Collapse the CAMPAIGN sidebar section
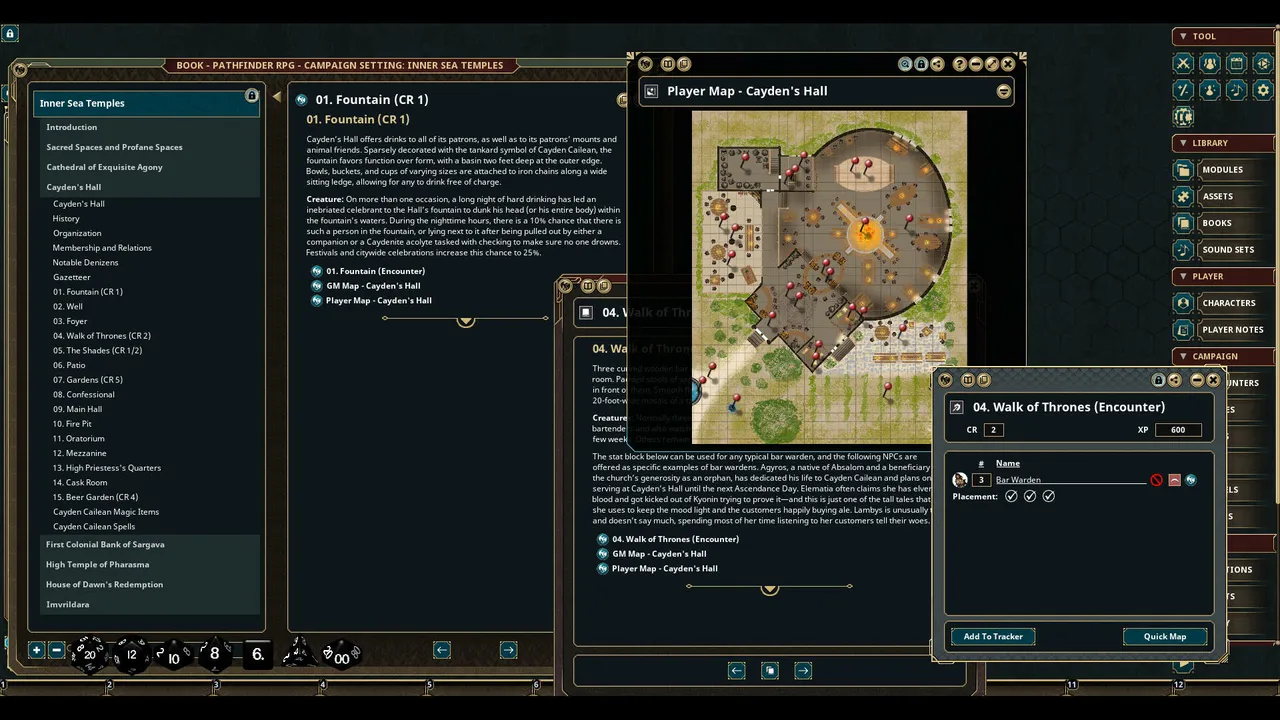 click(1183, 356)
